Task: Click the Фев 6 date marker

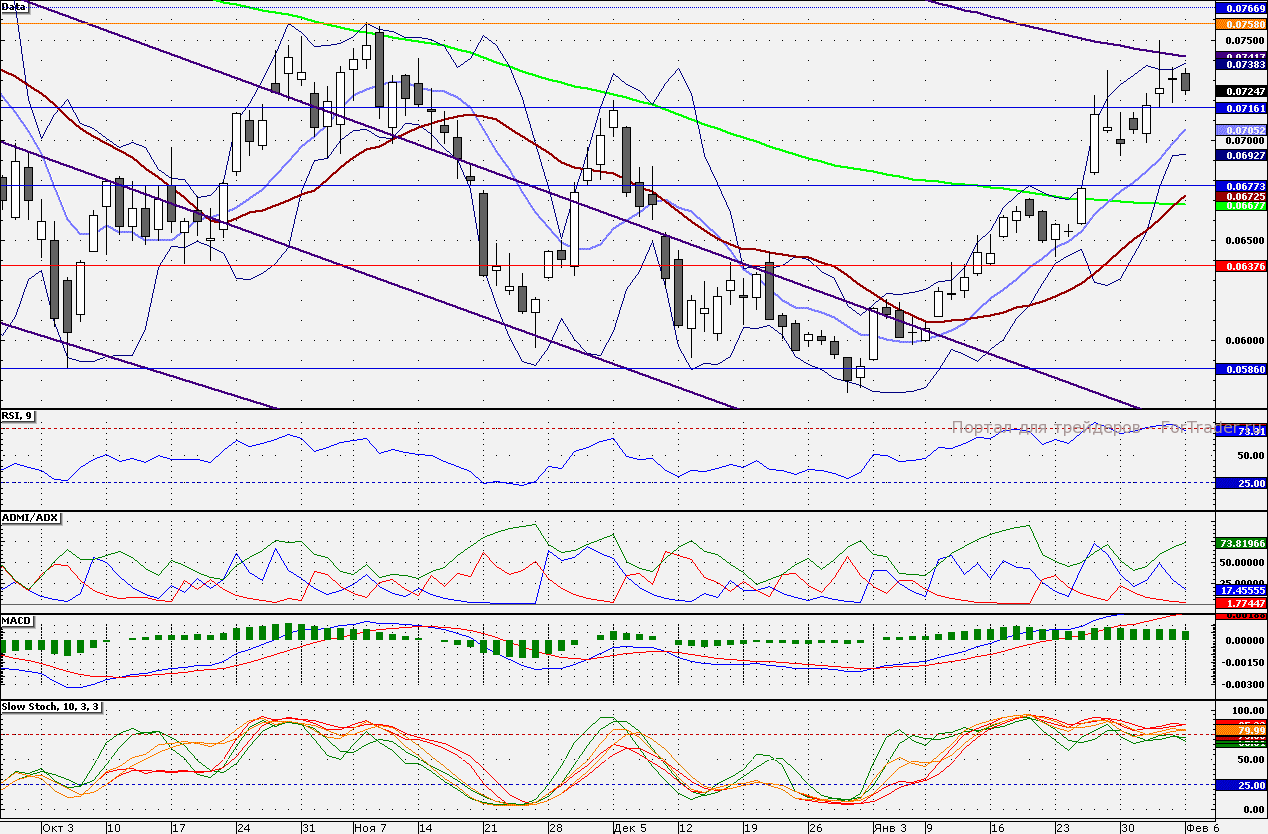Action: (1203, 827)
